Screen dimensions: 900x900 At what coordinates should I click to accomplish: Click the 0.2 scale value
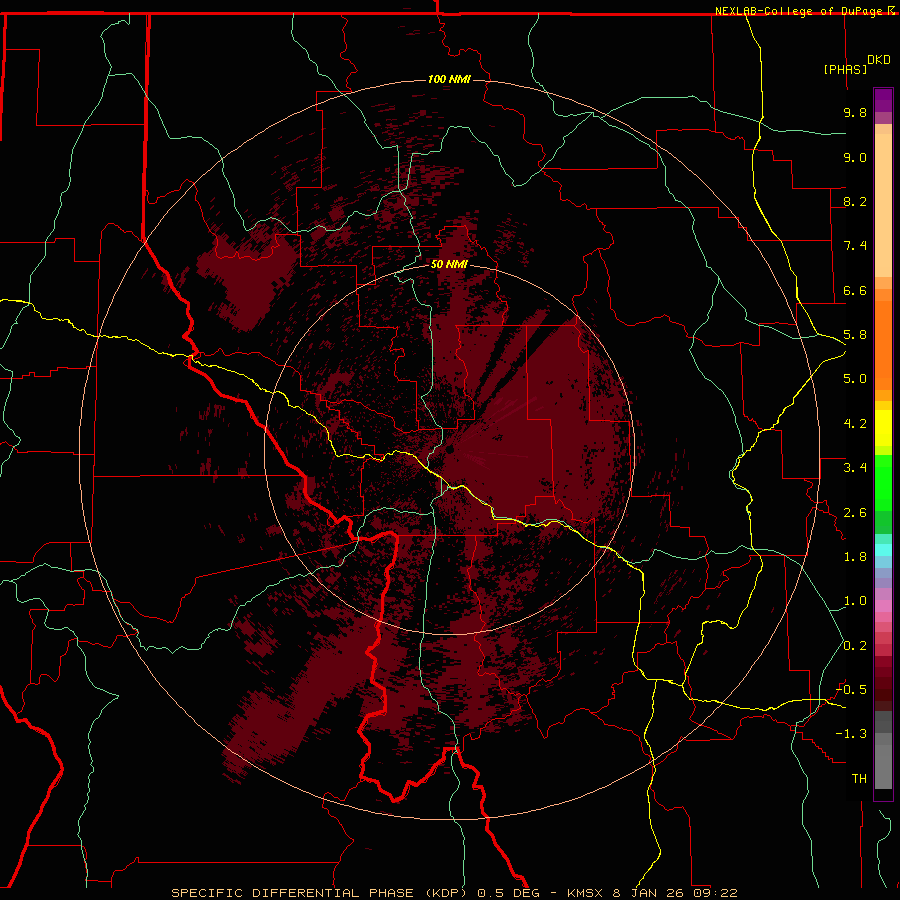pyautogui.click(x=855, y=646)
